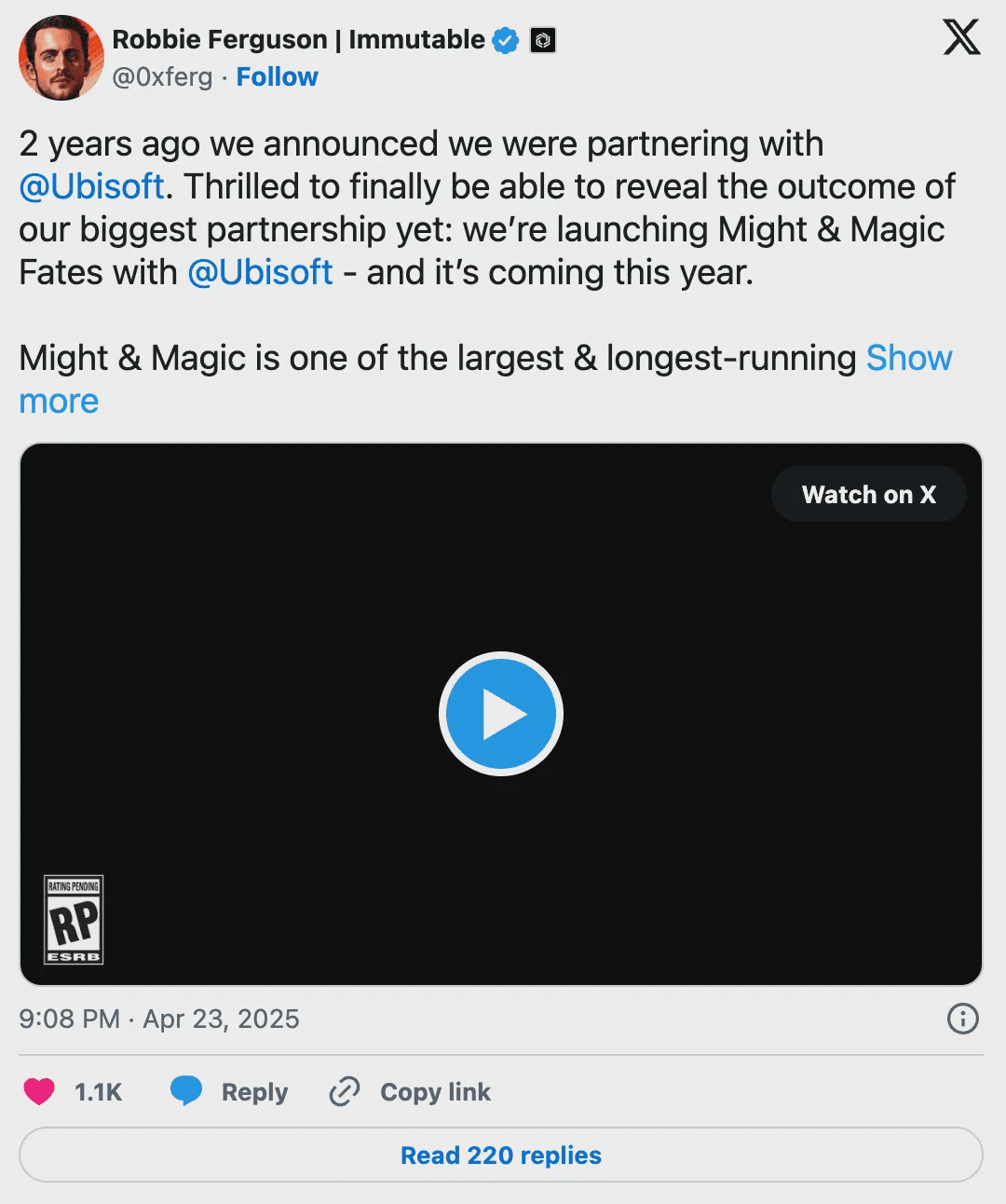Click the ESRB Rating Pending logo
This screenshot has height=1204, width=1006.
(x=74, y=920)
